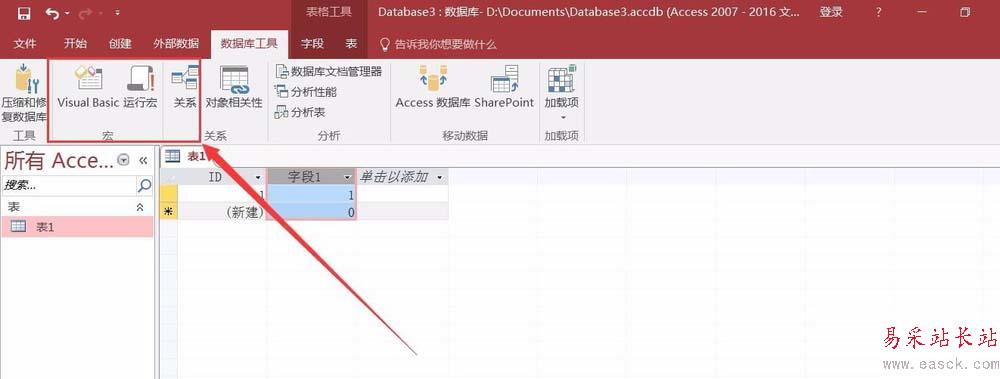Switch to the 开始 ribbon tab
Image resolution: width=1000 pixels, height=379 pixels.
coord(75,44)
